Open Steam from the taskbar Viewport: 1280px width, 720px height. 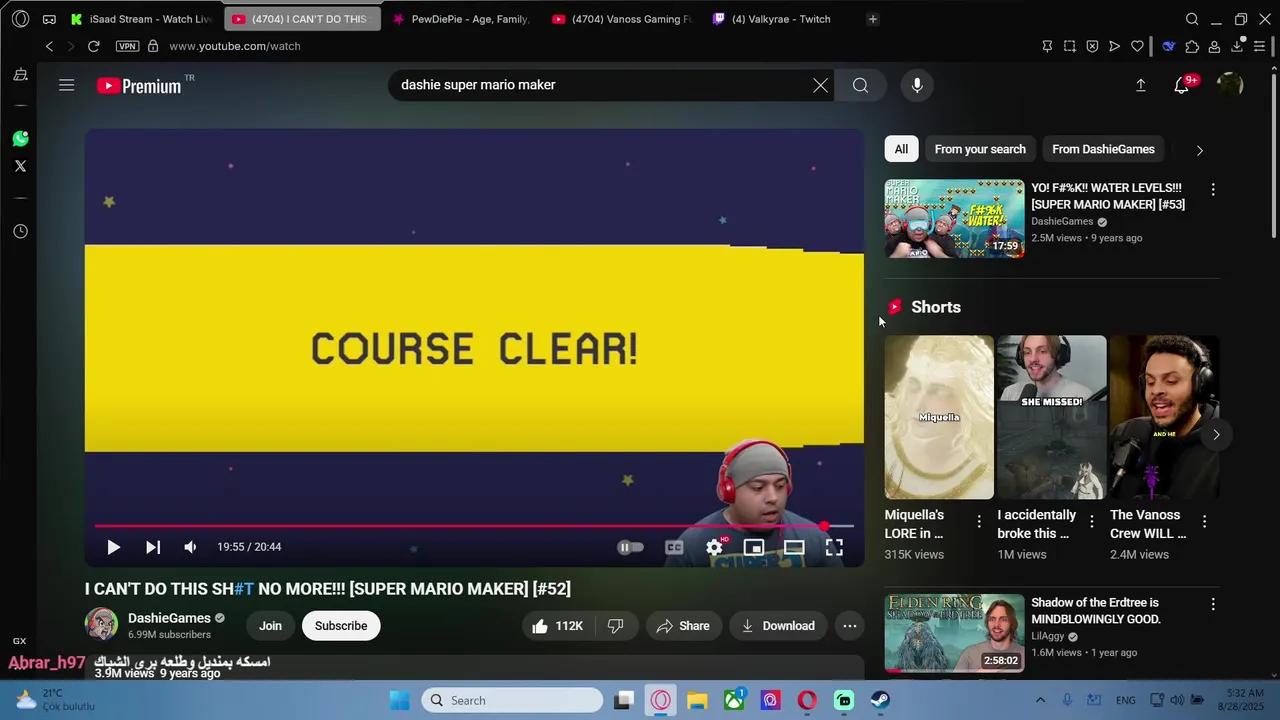(880, 700)
